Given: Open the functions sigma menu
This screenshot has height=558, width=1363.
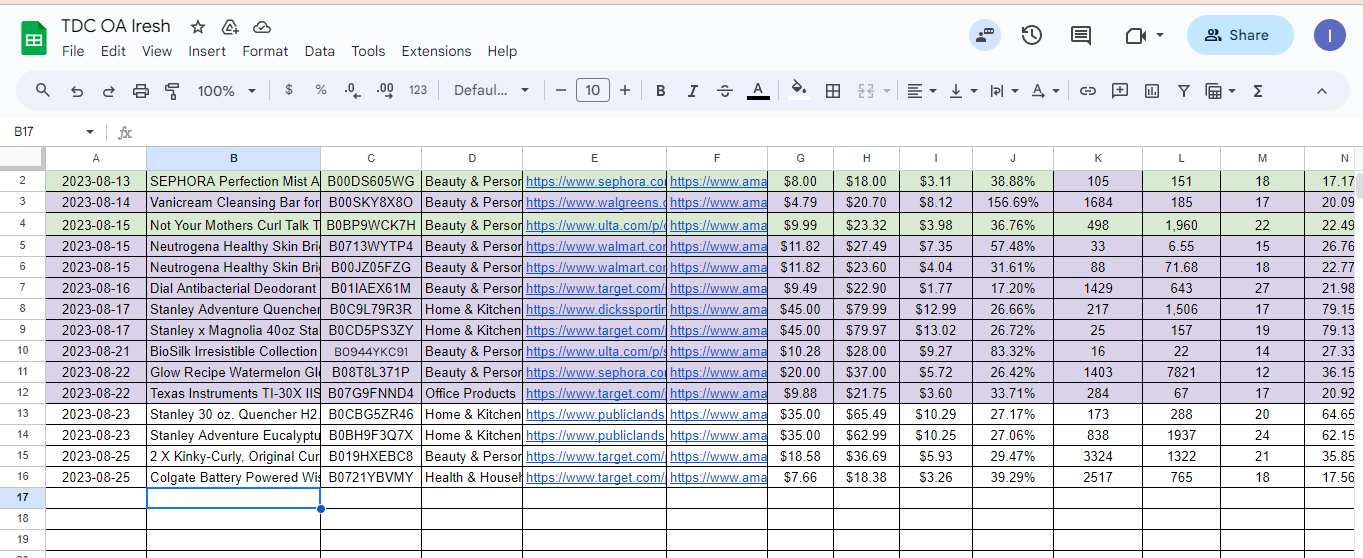Looking at the screenshot, I should tap(1258, 91).
